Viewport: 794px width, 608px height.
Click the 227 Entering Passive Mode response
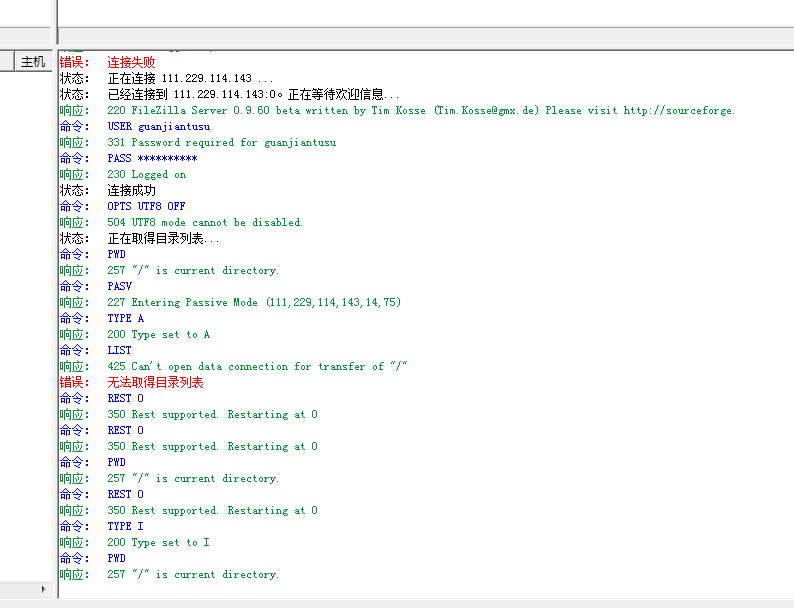click(230, 303)
